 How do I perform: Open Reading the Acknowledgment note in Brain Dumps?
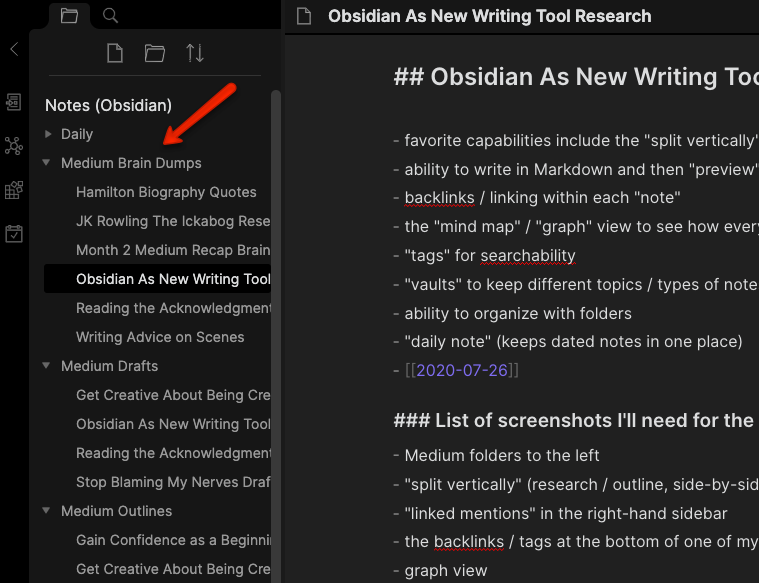click(173, 308)
